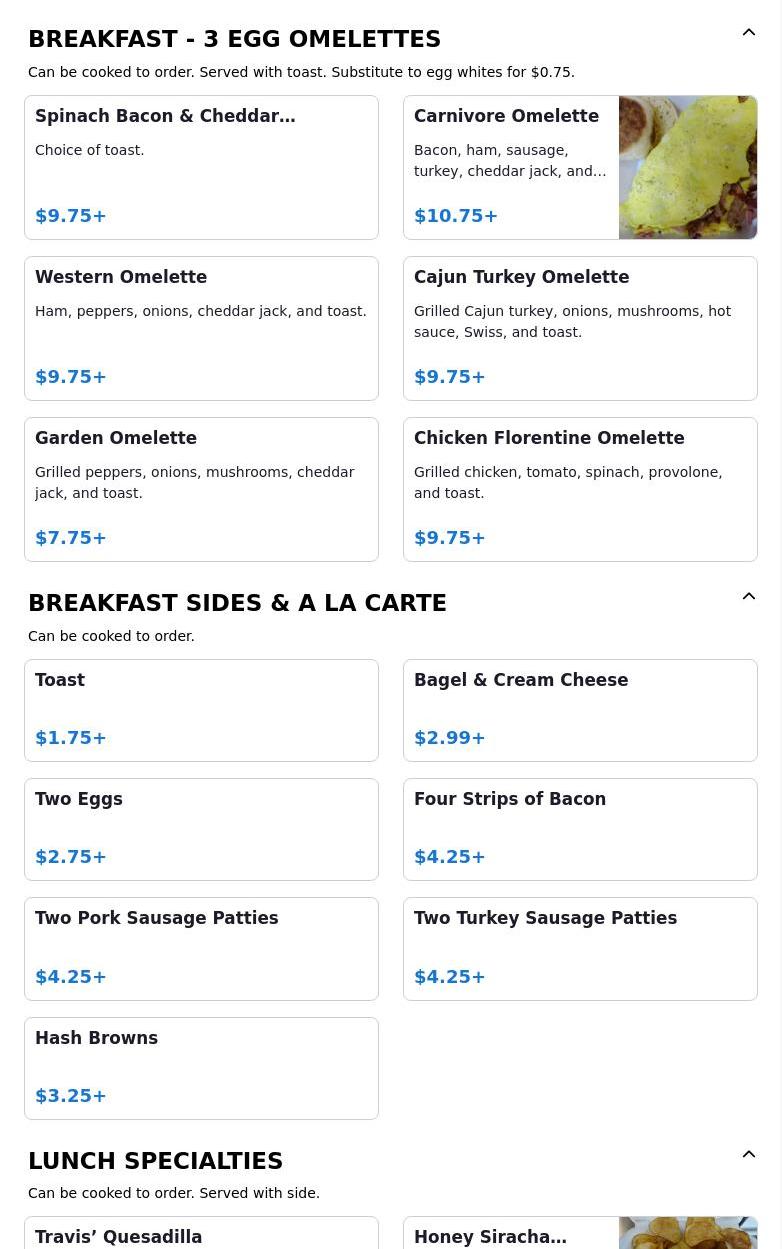Click the Carnivore Omelette $10.75+ price
The height and width of the screenshot is (1249, 782).
click(456, 216)
